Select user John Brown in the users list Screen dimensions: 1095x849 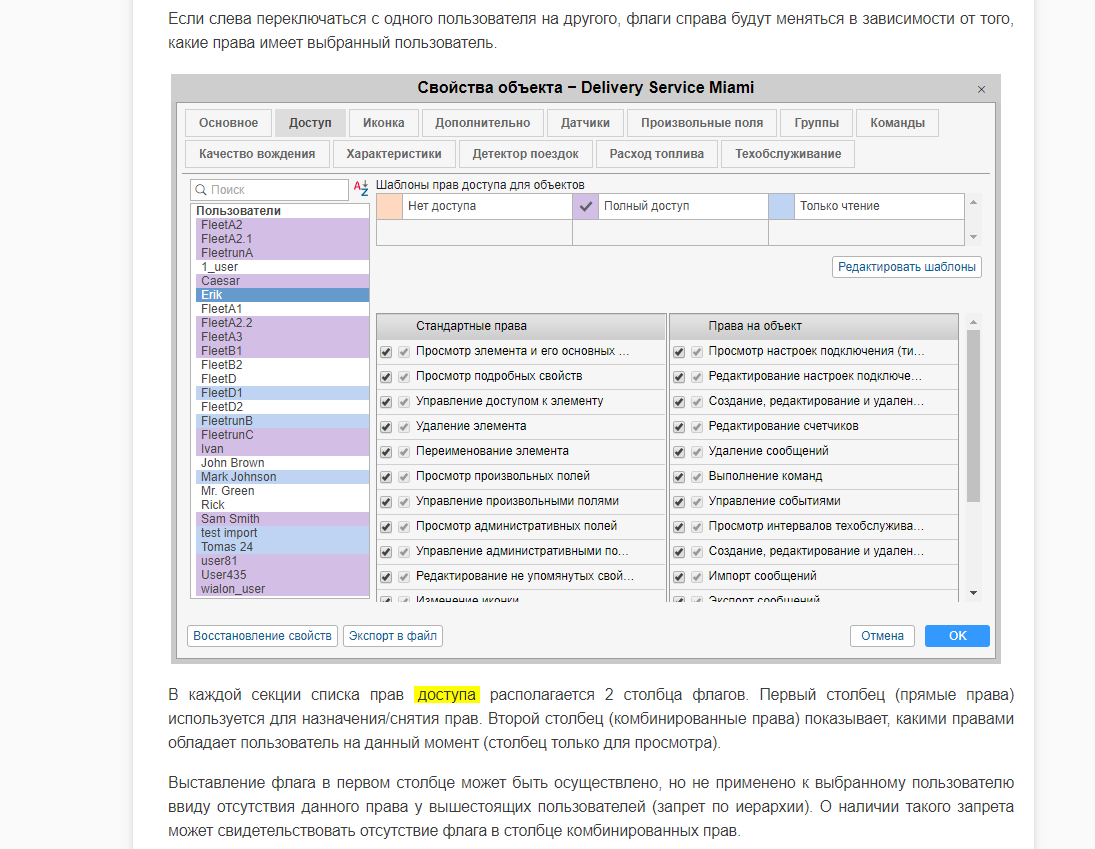click(x=232, y=463)
